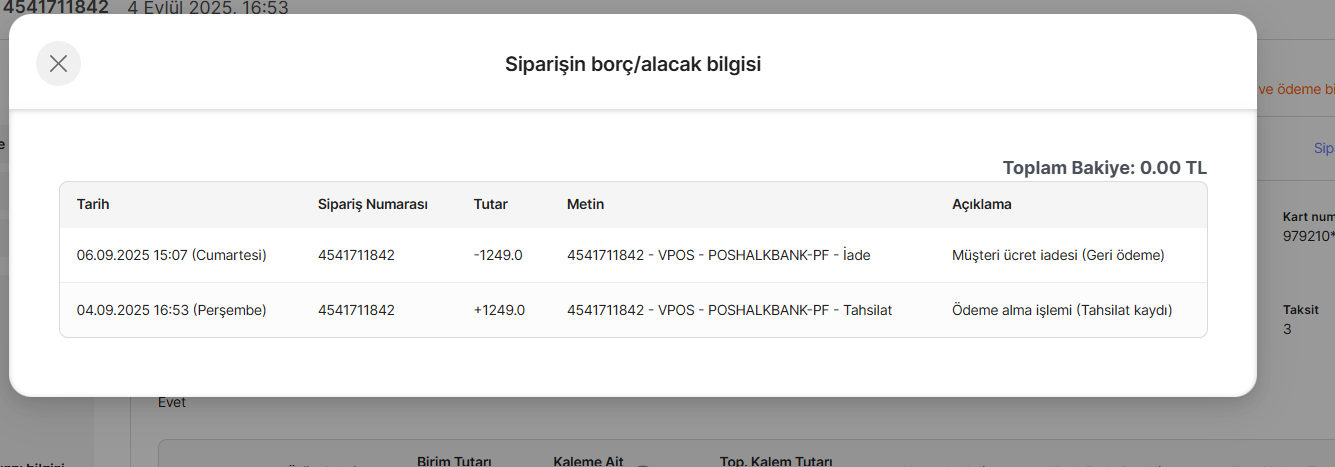Close the borç/alacak bilgisi dialog
Viewport: 1335px width, 467px height.
pos(58,64)
